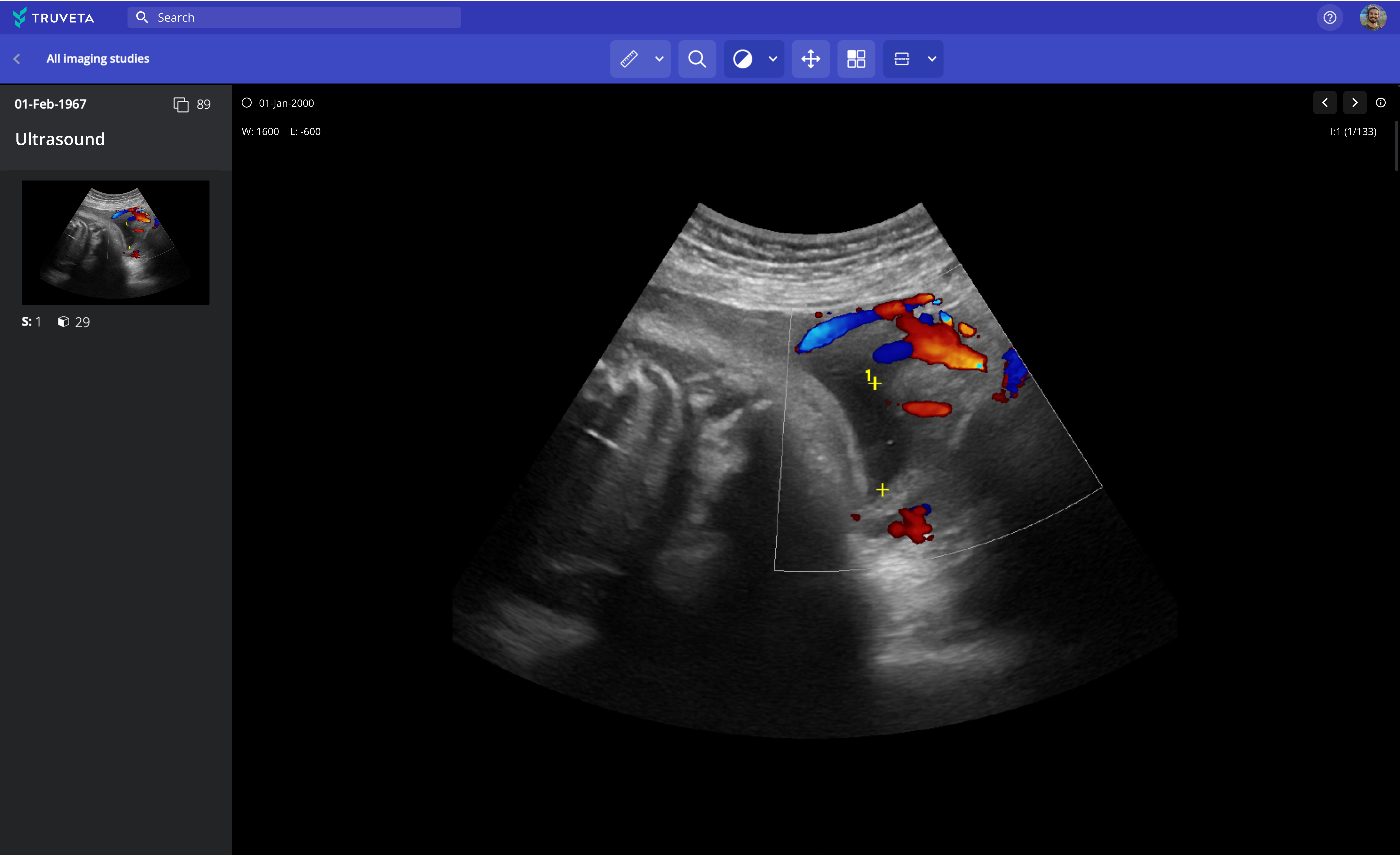
Task: Select the pan tool
Action: click(811, 59)
